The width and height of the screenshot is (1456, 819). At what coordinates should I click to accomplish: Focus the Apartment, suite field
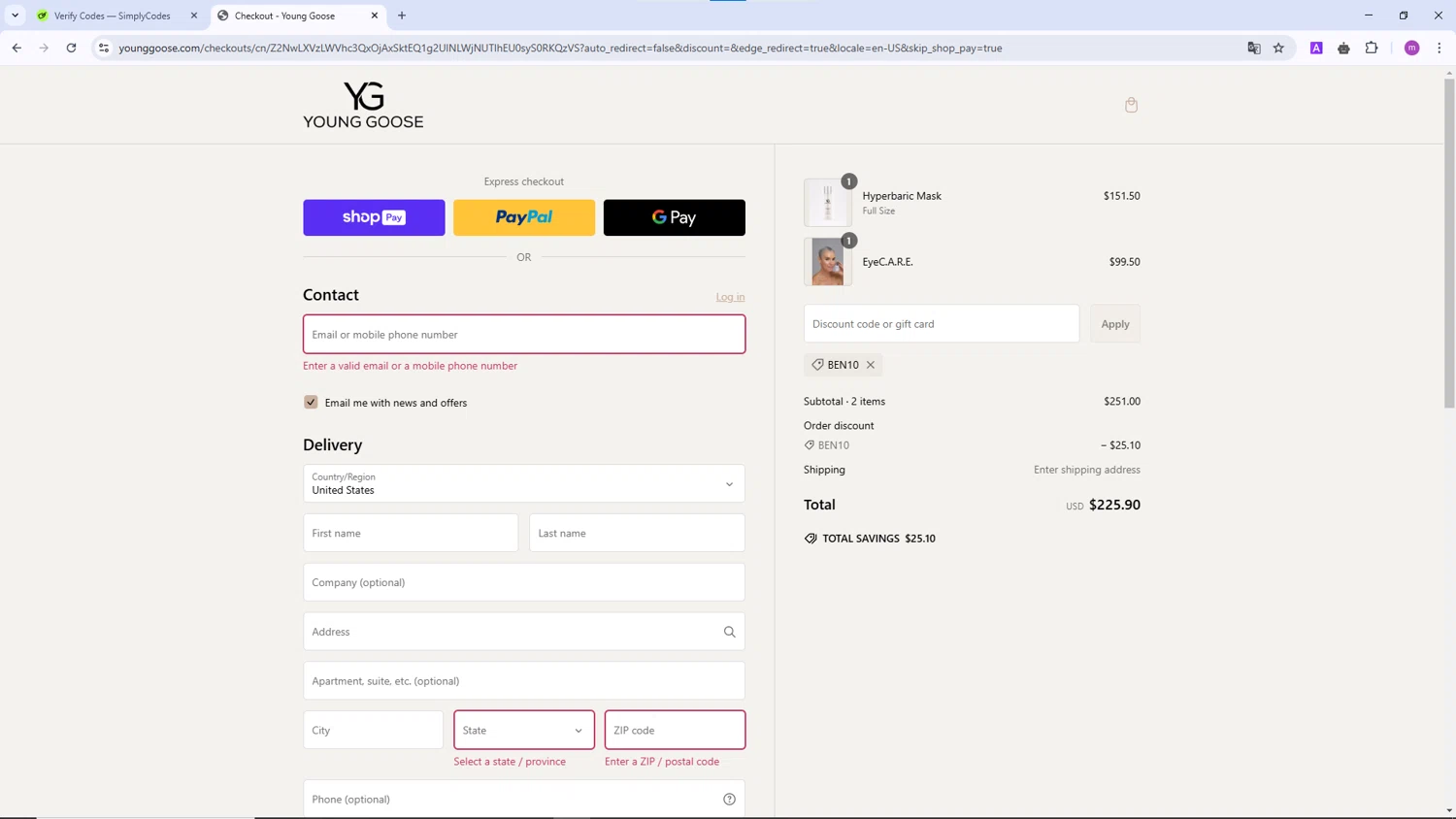pos(524,681)
